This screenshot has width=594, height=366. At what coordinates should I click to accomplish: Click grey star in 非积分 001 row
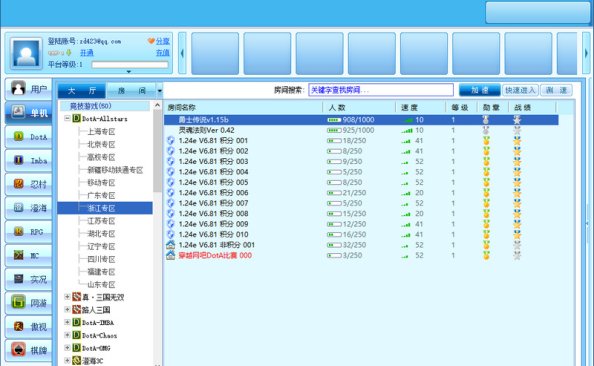pos(517,245)
